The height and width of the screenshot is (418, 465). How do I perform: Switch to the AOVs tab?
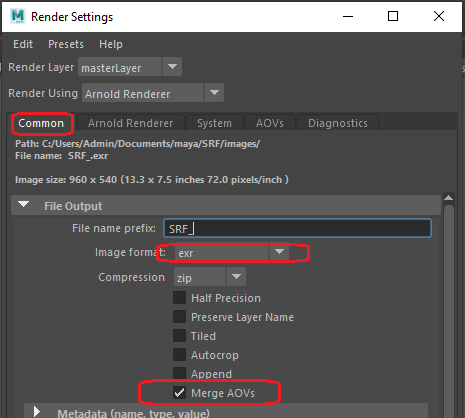[270, 123]
